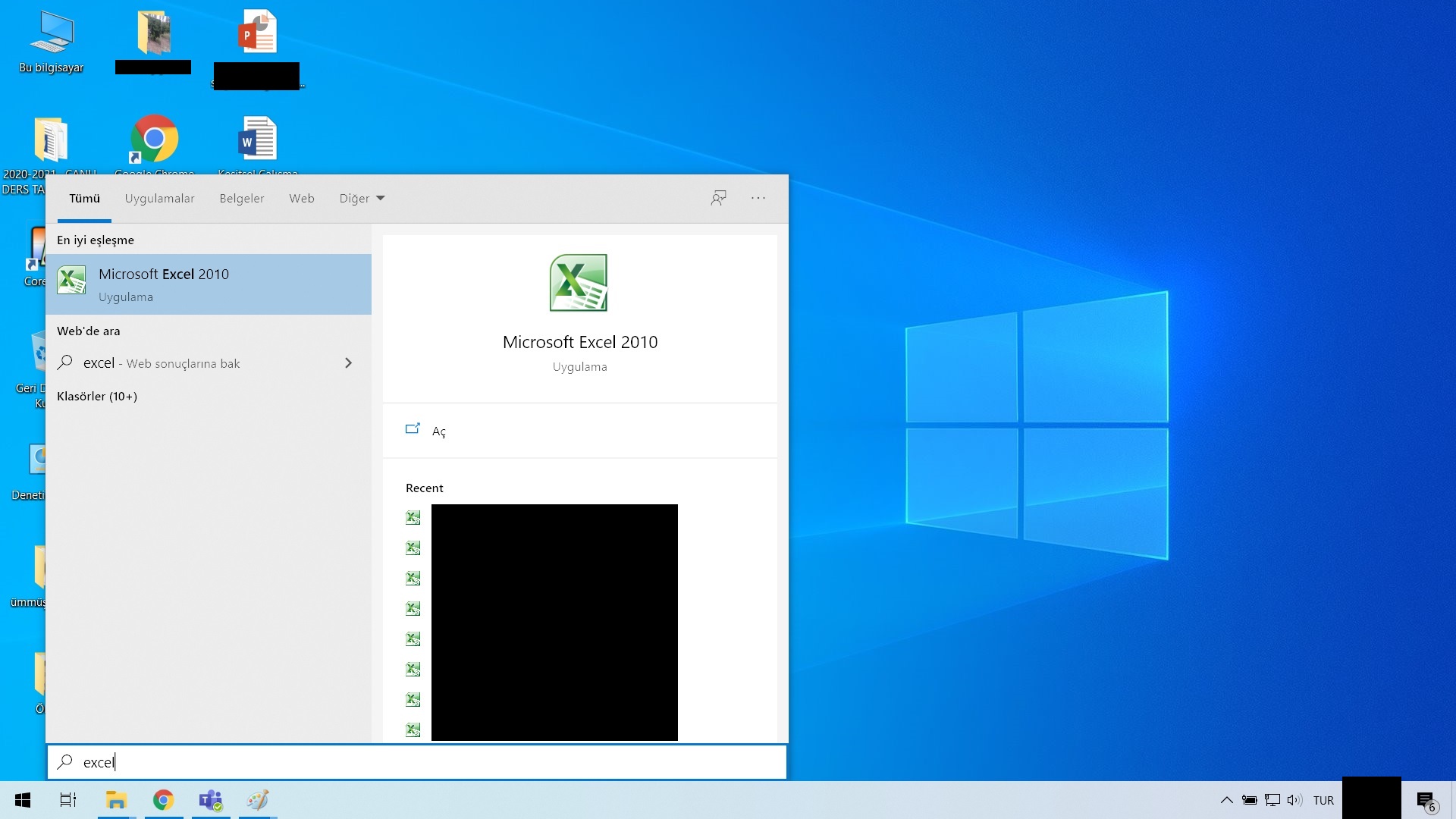Show hidden tray icons arrow
1456x819 pixels.
[1226, 800]
